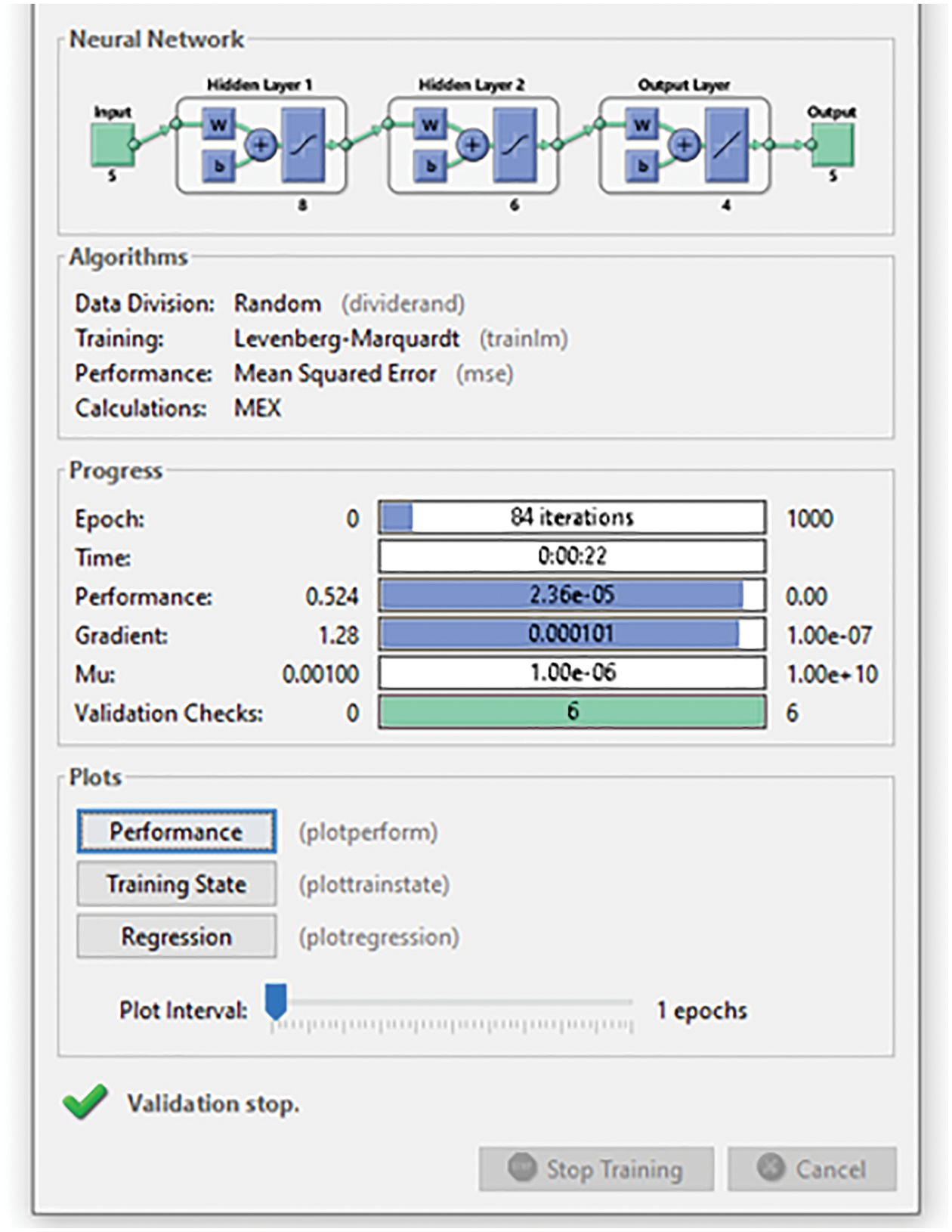Screen dimensions: 952x1232
Task: Open the Regression plot
Action: click(176, 936)
